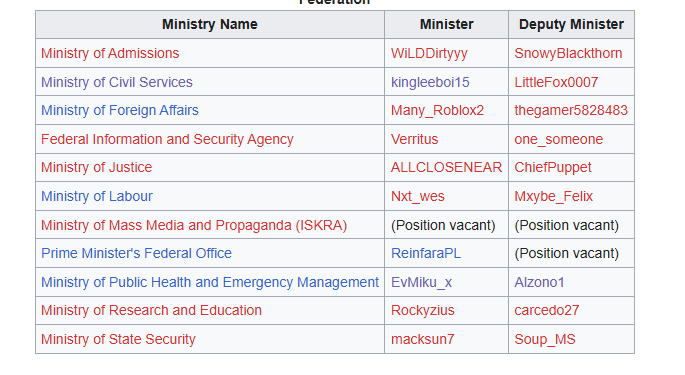This screenshot has height=375, width=685.
Task: Click Ministry of Research and Education link
Action: click(x=151, y=310)
